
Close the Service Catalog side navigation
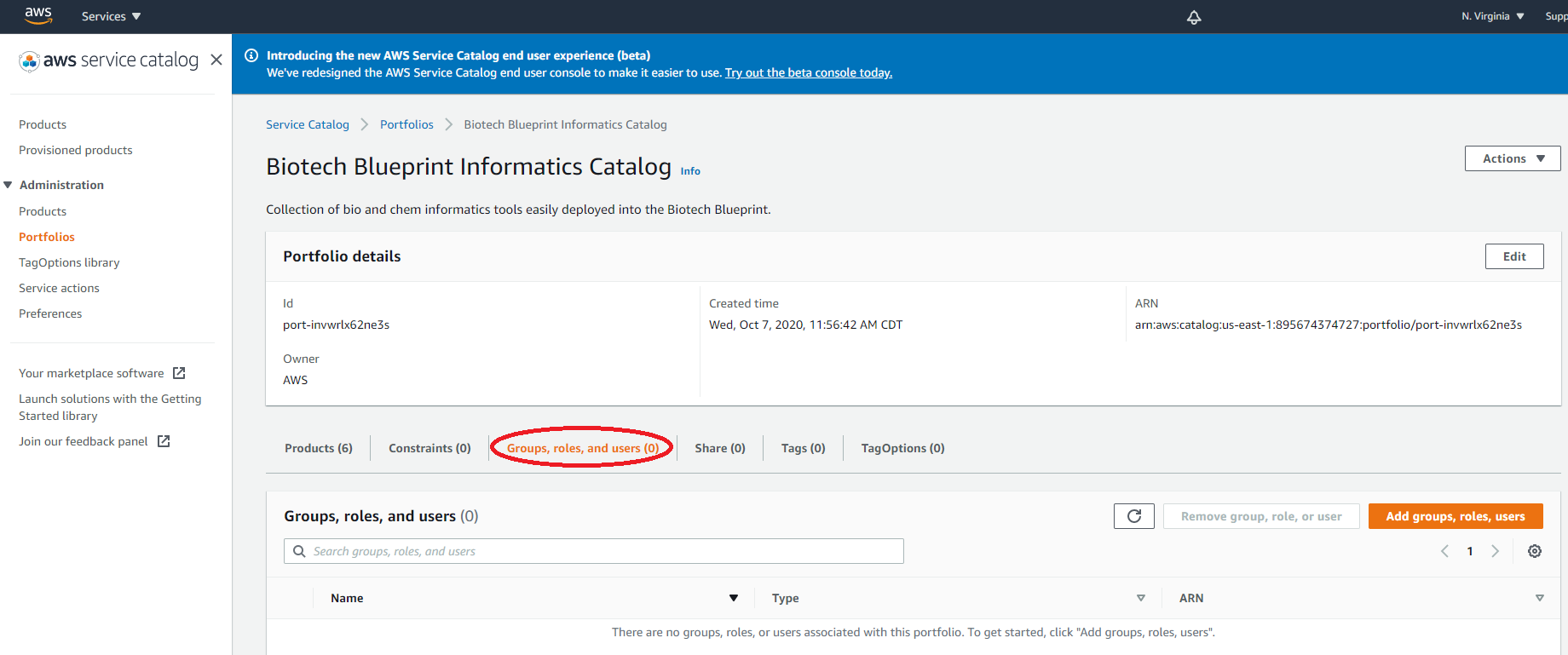coord(216,60)
